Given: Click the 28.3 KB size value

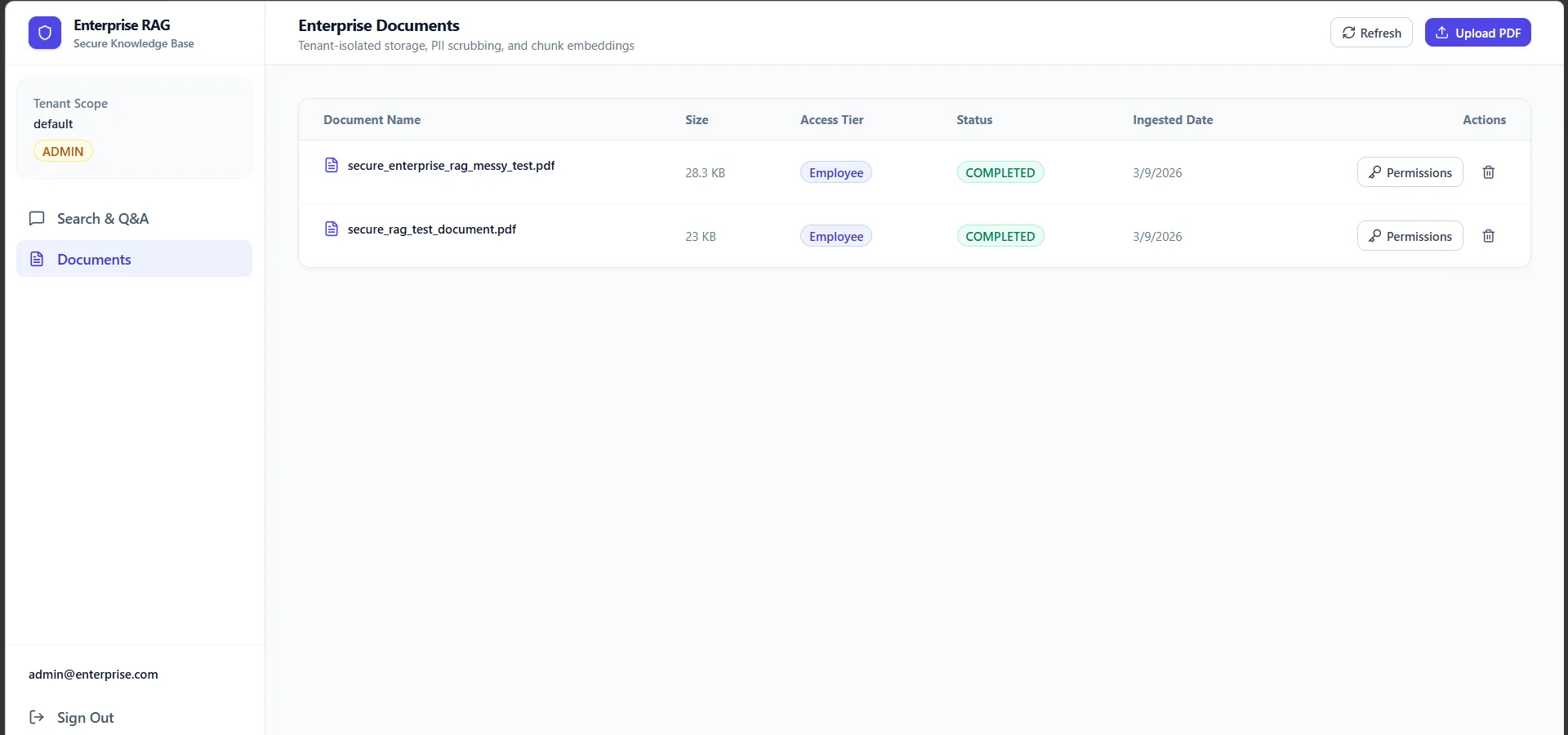Looking at the screenshot, I should (705, 172).
